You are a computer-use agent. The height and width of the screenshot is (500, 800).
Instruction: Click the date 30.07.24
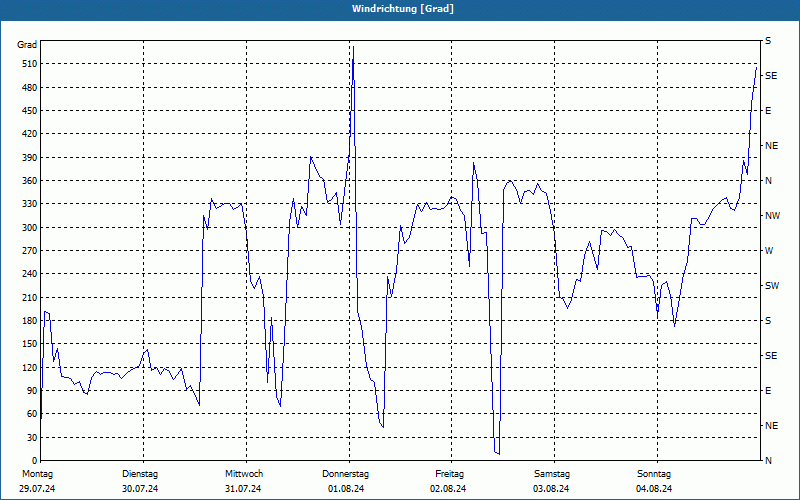140,489
